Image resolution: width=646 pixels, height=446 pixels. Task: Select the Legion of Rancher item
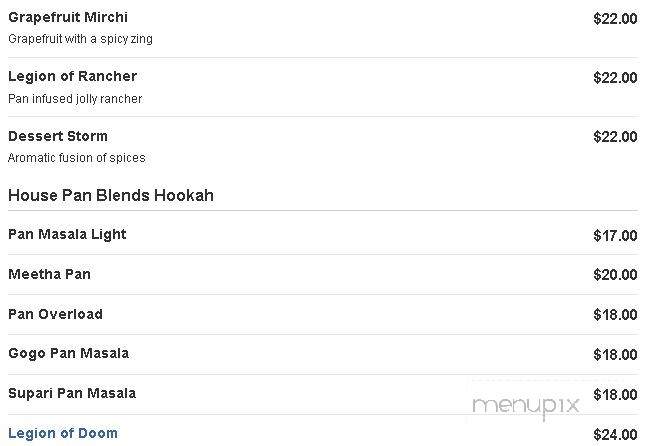click(73, 76)
